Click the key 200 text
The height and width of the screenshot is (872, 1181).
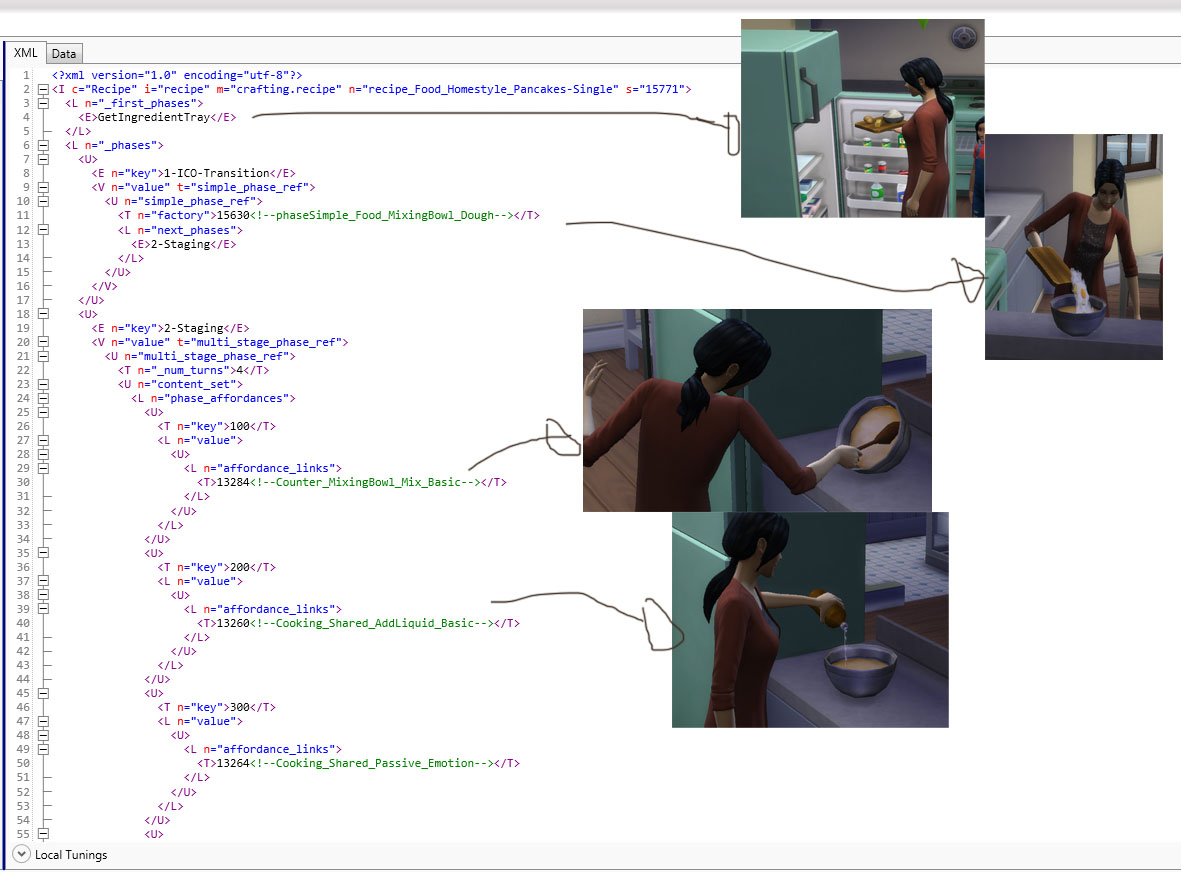tap(240, 567)
